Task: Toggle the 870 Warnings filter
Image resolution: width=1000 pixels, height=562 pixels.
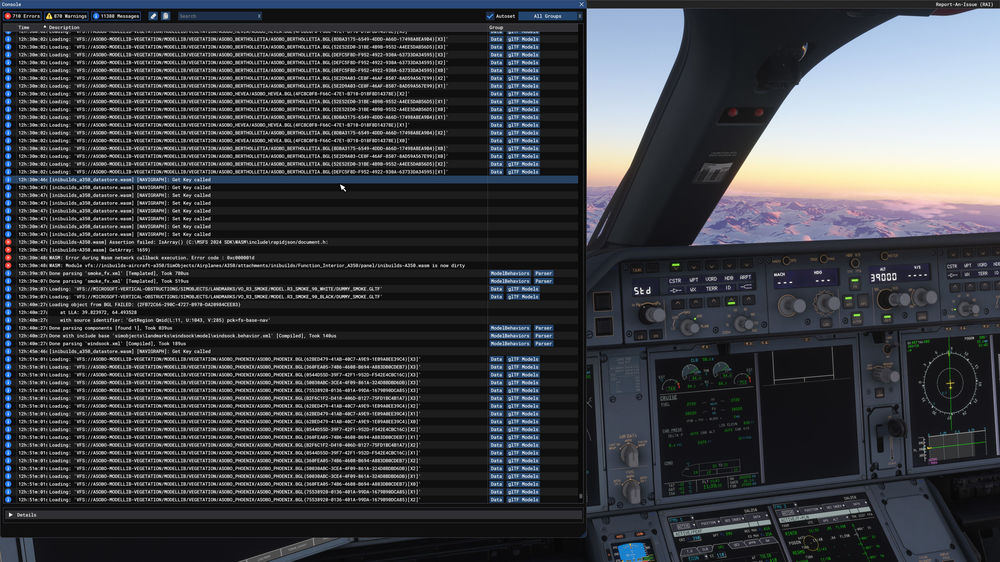Action: (x=66, y=16)
